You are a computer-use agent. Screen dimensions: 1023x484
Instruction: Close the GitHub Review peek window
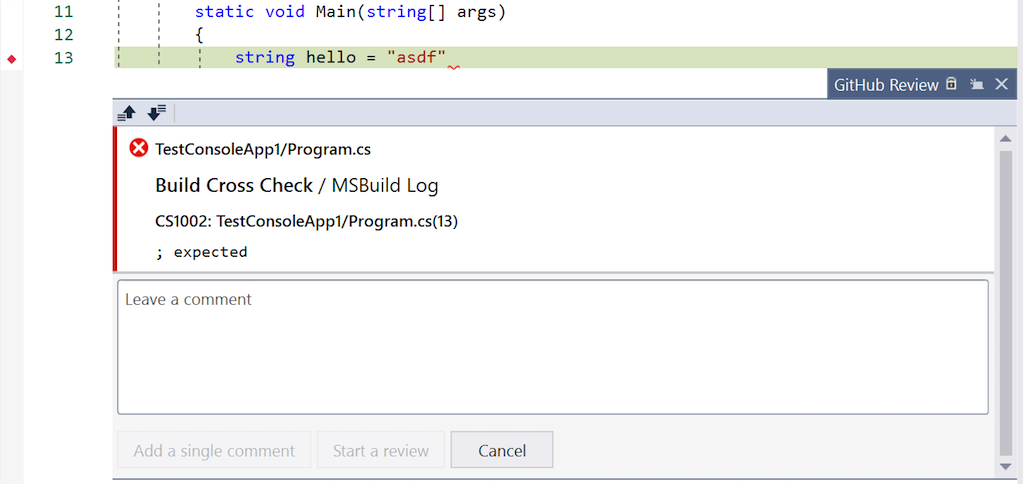click(1001, 85)
